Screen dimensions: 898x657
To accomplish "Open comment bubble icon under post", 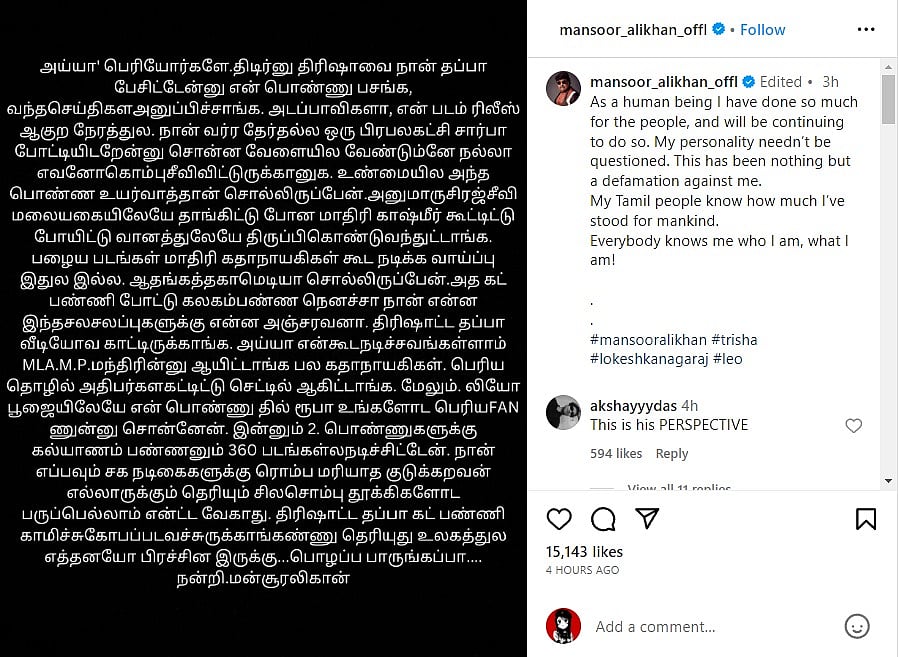I will 603,519.
